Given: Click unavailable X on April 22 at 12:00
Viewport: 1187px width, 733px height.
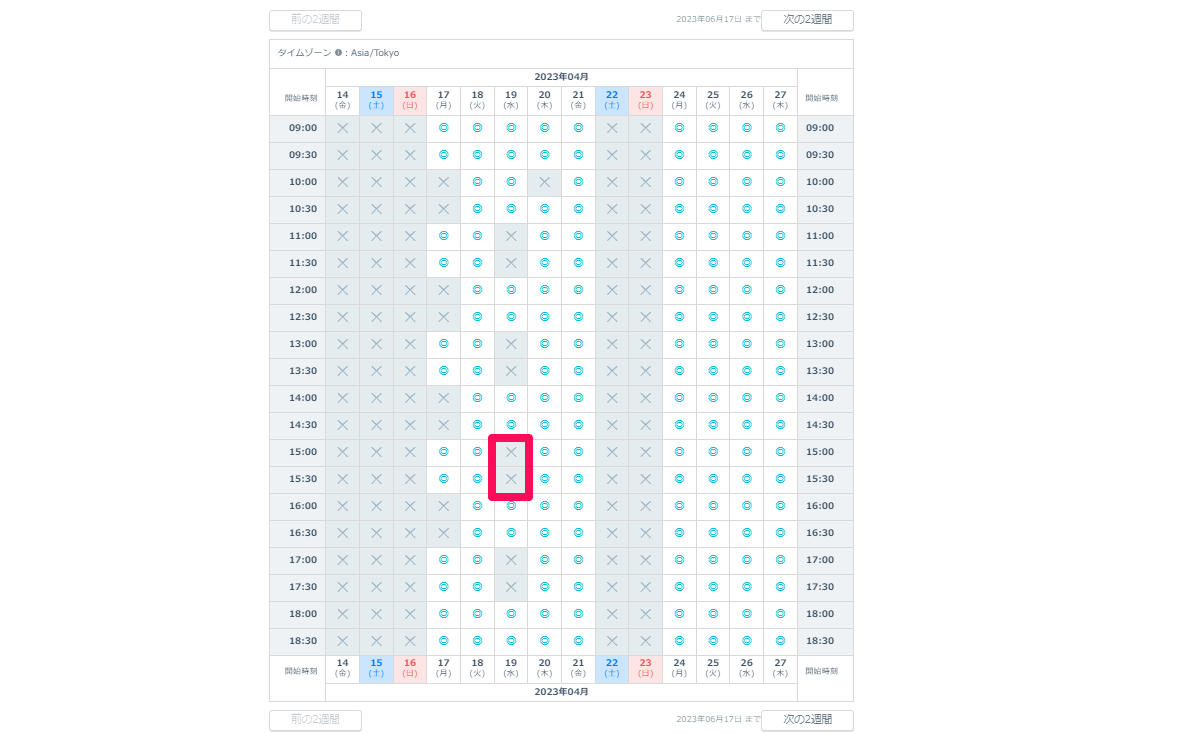Looking at the screenshot, I should [612, 290].
